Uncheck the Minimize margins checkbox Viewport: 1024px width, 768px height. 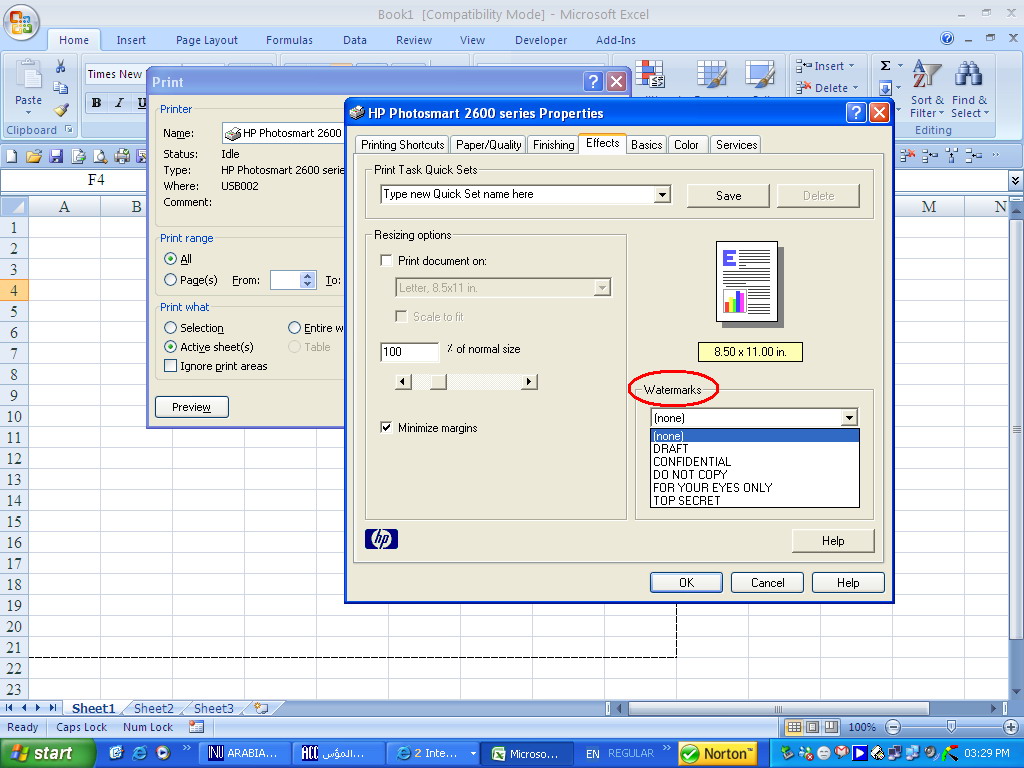tap(387, 428)
